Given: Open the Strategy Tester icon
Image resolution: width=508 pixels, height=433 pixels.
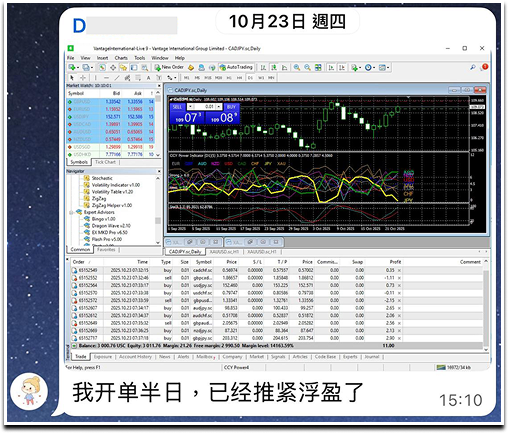Looking at the screenshot, I should pyautogui.click(x=145, y=68).
